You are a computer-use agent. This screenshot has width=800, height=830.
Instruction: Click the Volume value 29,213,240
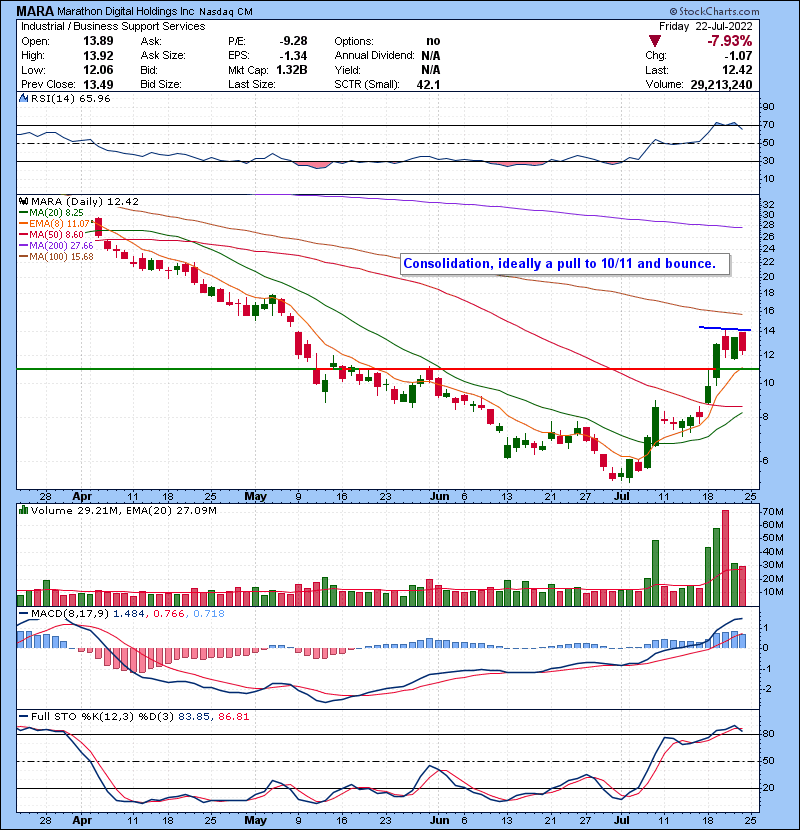coord(721,85)
